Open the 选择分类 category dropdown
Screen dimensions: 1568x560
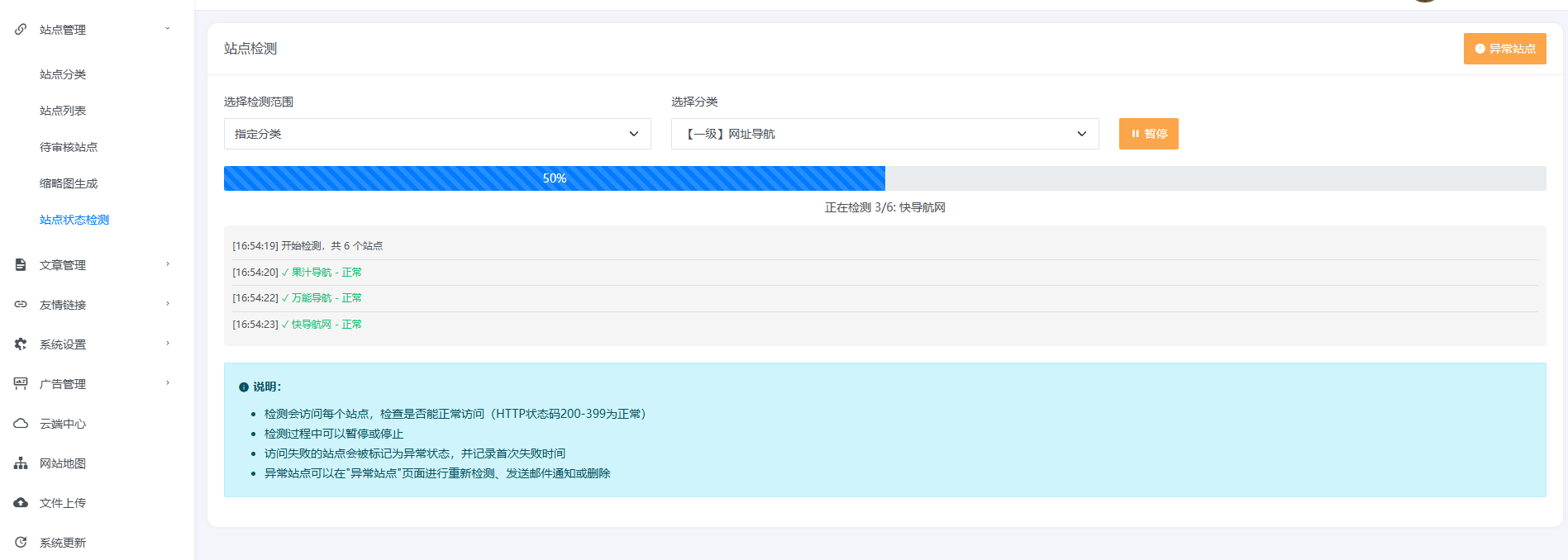point(884,134)
